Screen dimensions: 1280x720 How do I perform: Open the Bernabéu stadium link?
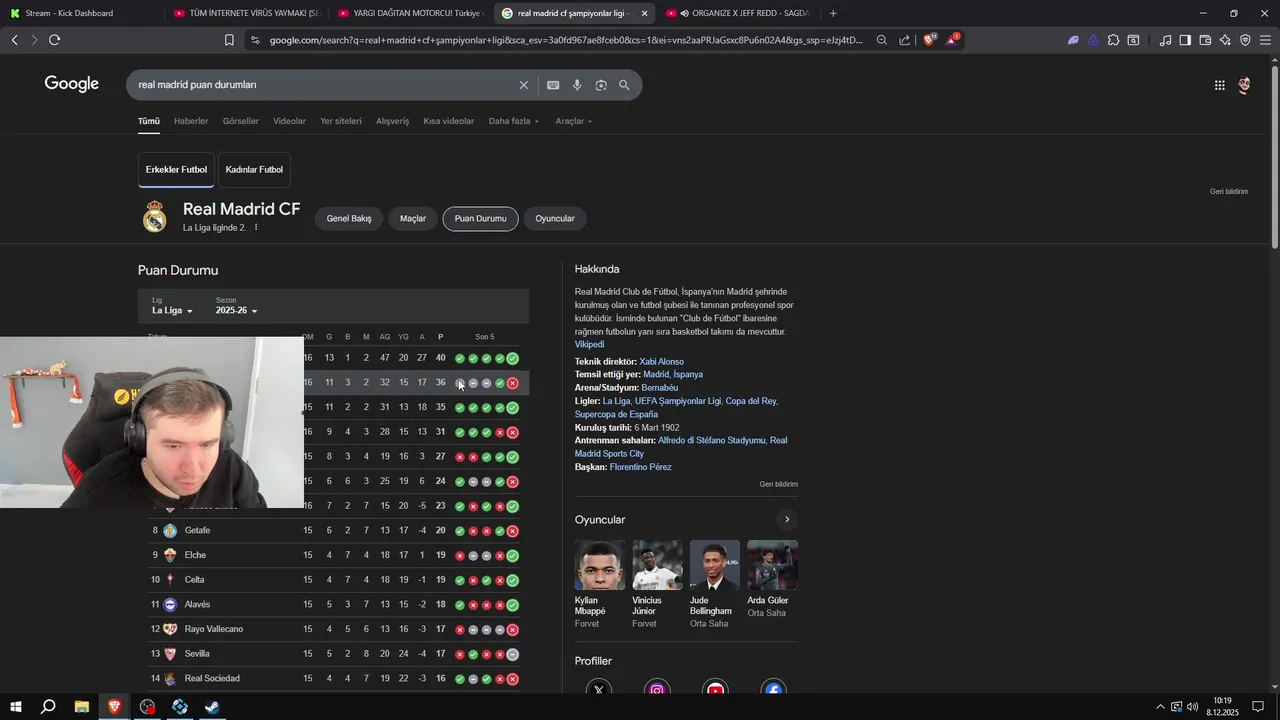tap(660, 387)
